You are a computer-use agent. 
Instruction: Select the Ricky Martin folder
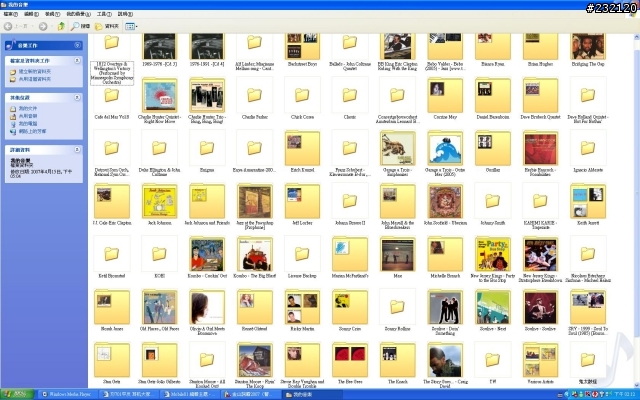click(302, 309)
